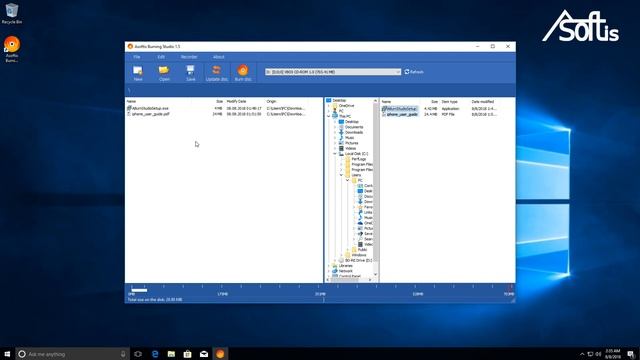The height and width of the screenshot is (360, 640).
Task: Open the Action Center notifications icon
Action: [x=631, y=354]
